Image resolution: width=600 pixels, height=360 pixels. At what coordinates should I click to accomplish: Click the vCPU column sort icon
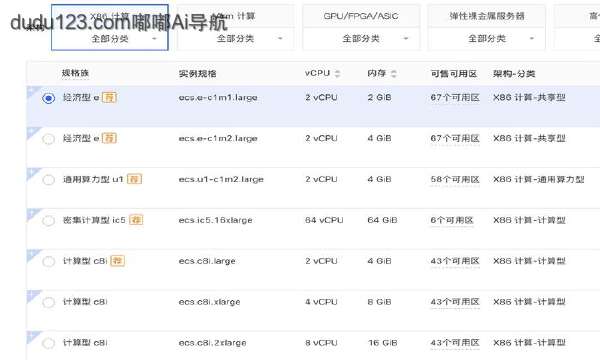point(337,73)
